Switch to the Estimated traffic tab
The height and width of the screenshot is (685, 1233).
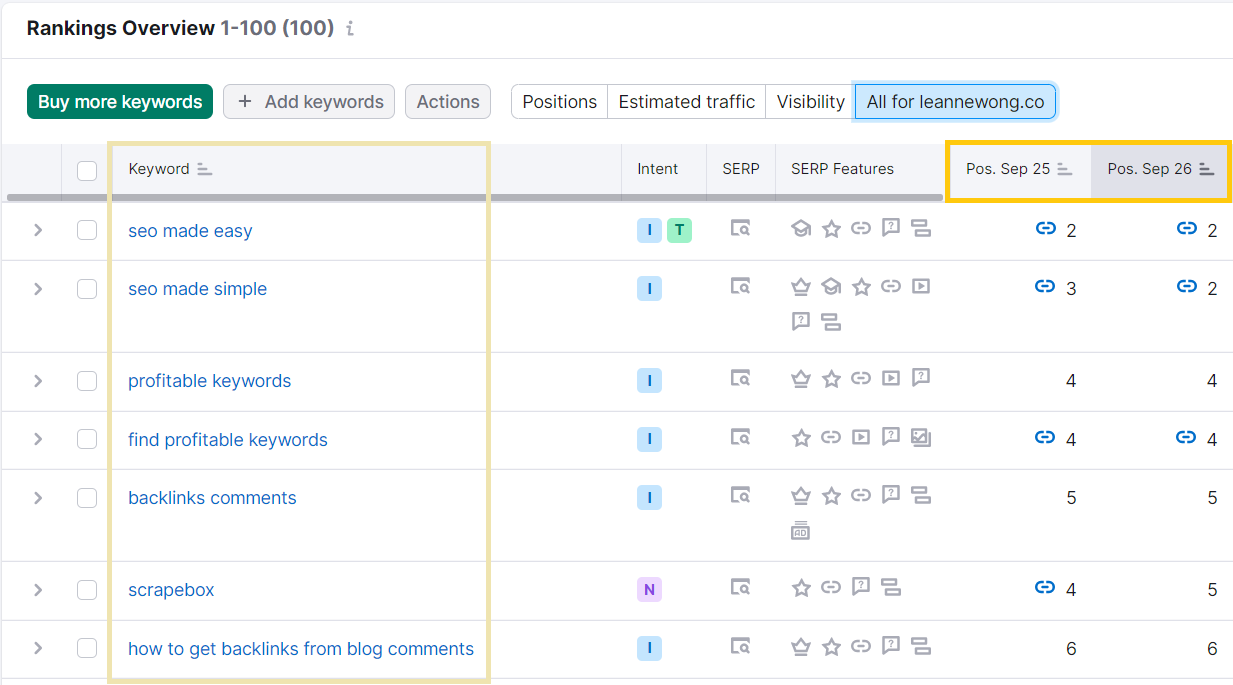(x=686, y=101)
